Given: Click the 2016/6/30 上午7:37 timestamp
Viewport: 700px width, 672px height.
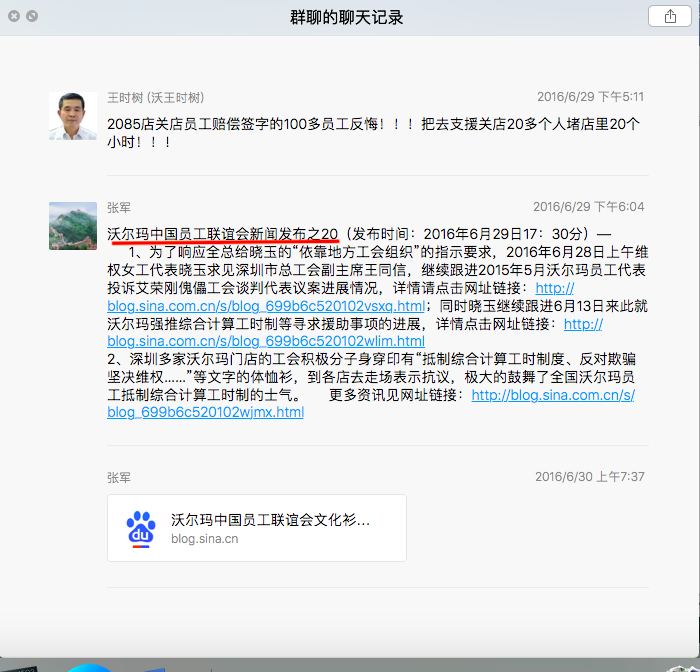Looking at the screenshot, I should 590,477.
